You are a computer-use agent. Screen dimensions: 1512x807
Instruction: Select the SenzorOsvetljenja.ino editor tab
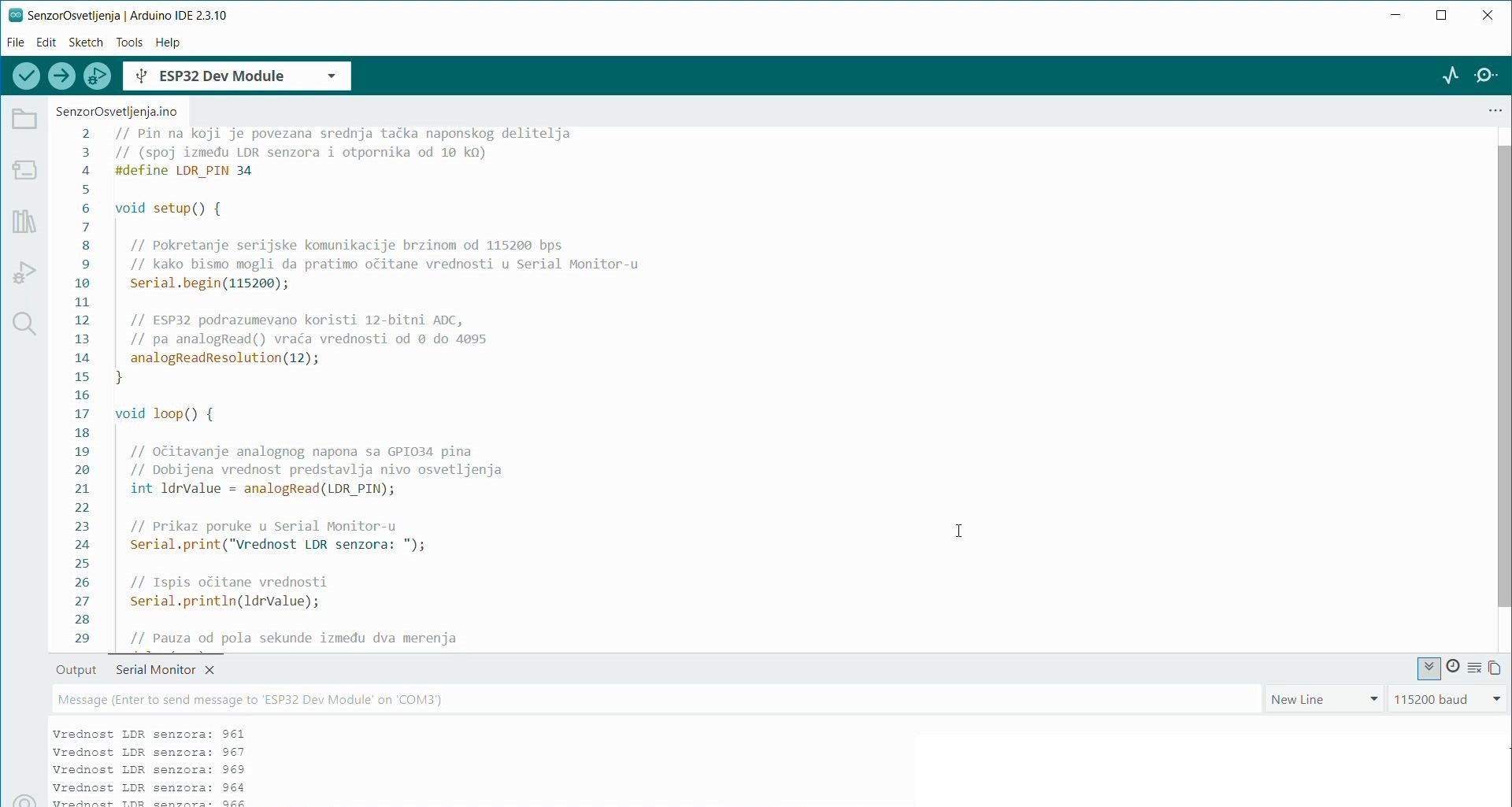pos(117,112)
